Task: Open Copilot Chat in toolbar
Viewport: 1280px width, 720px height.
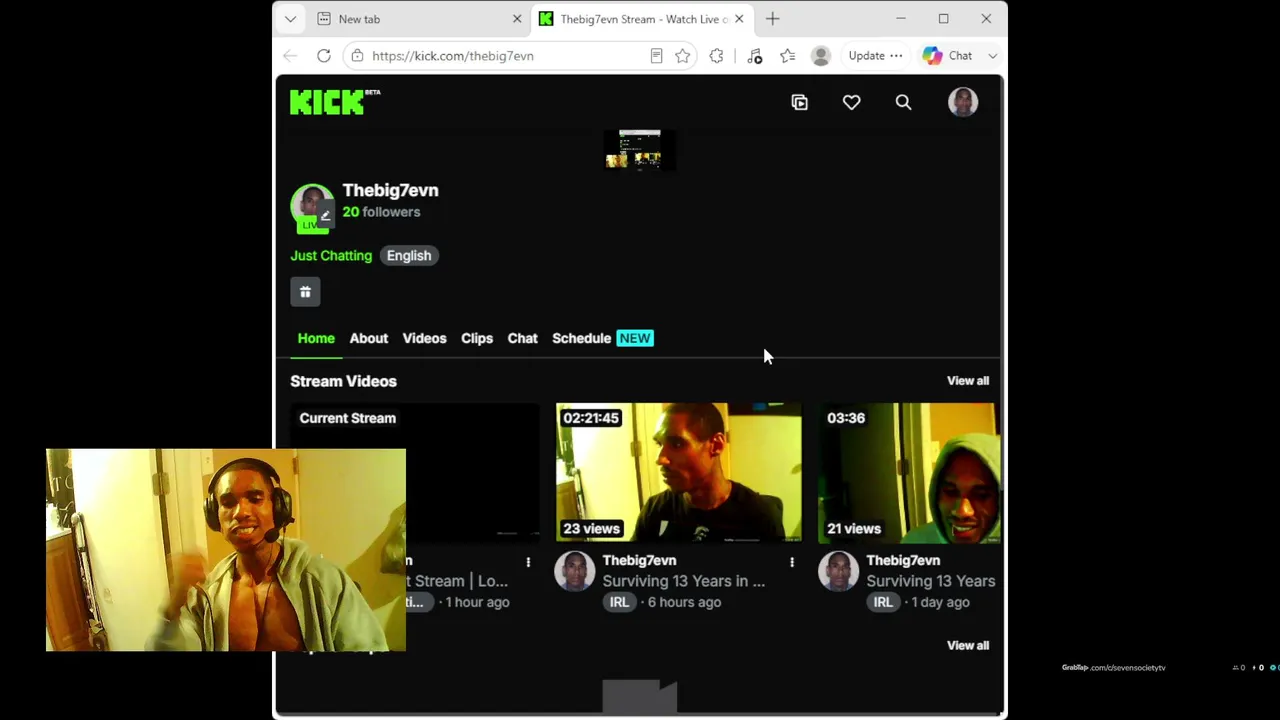Action: (x=948, y=56)
